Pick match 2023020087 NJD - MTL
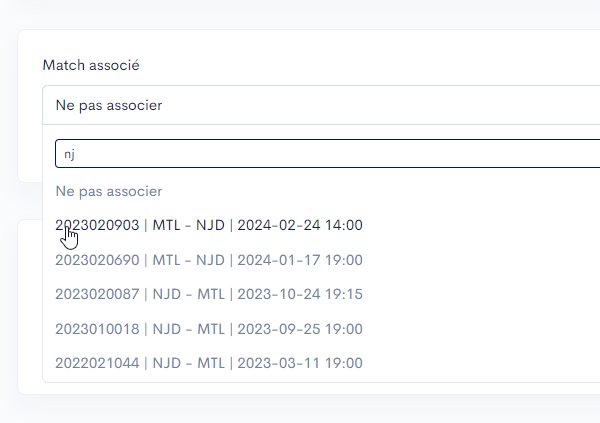Image resolution: width=600 pixels, height=423 pixels. pos(208,294)
